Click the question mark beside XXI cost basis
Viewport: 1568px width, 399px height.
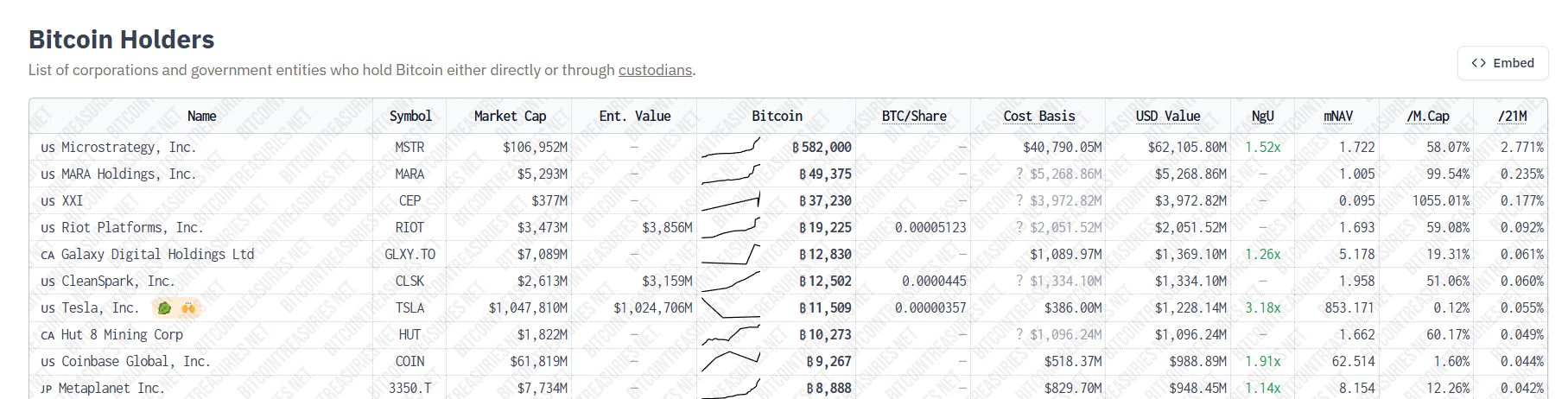pos(1020,201)
